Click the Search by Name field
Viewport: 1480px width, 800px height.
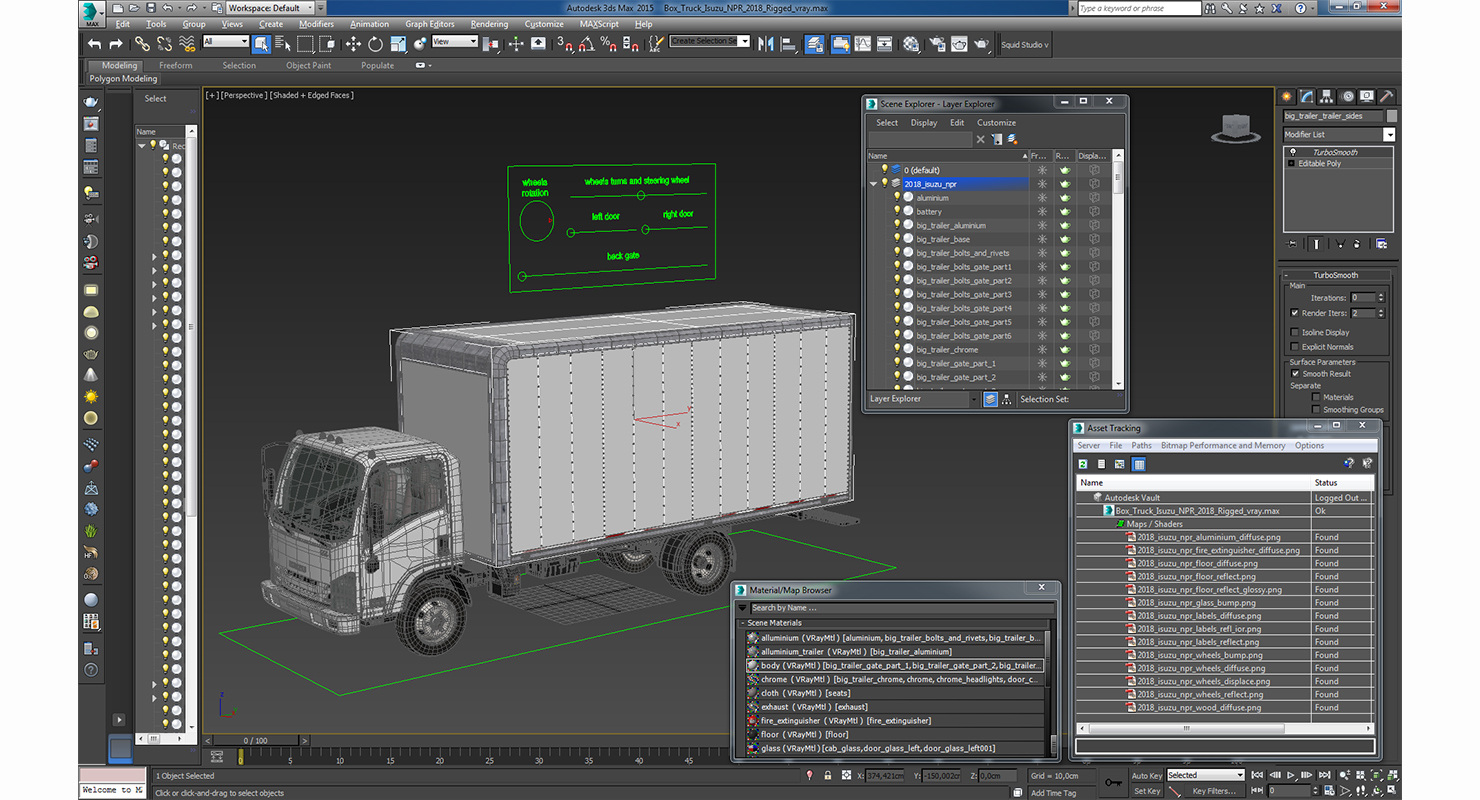[902, 608]
